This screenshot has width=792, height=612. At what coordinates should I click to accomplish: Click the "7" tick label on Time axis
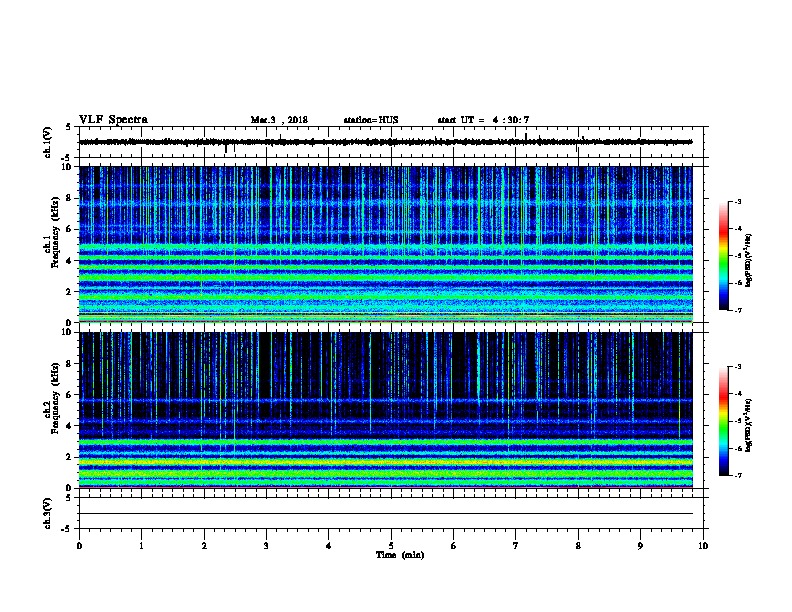click(516, 546)
